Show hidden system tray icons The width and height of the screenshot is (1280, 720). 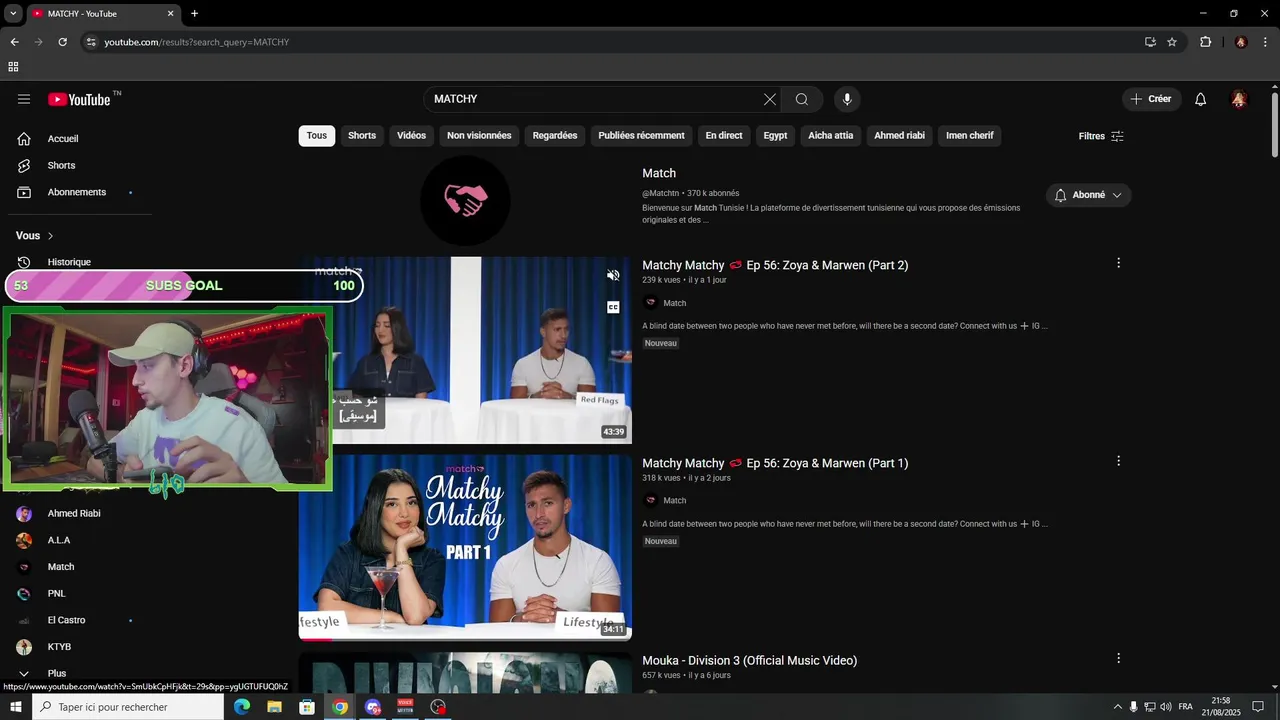(x=1118, y=707)
